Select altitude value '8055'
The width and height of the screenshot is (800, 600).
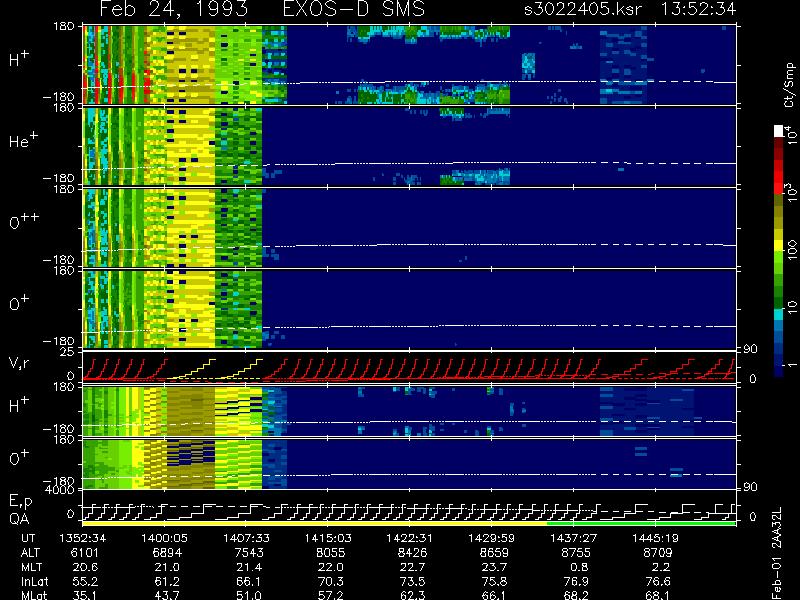tap(331, 553)
